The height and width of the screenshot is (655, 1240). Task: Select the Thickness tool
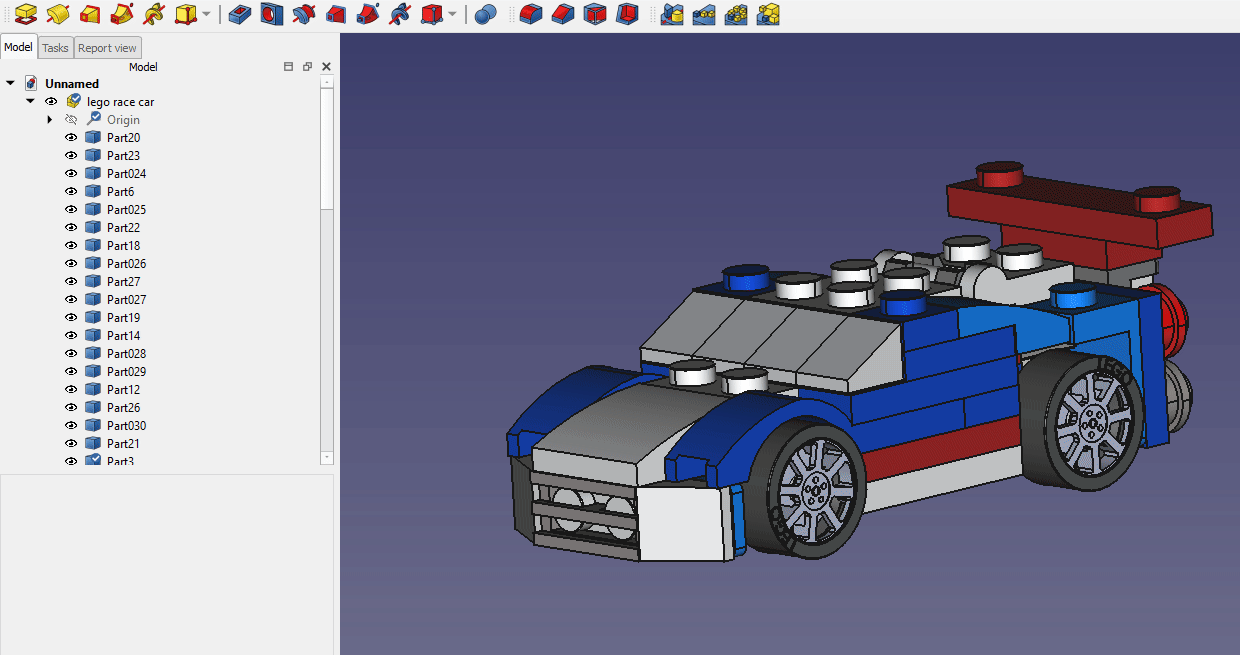click(x=627, y=14)
